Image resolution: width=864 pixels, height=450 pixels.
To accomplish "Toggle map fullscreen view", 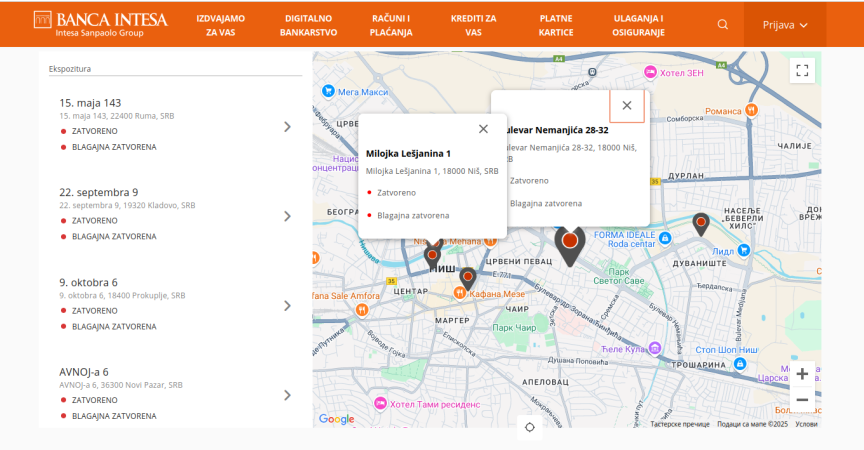I will pyautogui.click(x=802, y=71).
